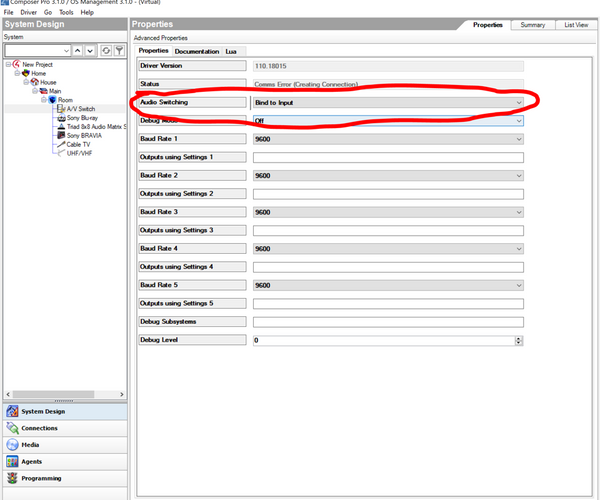
Task: Collapse the Home tree node
Action: (17, 73)
